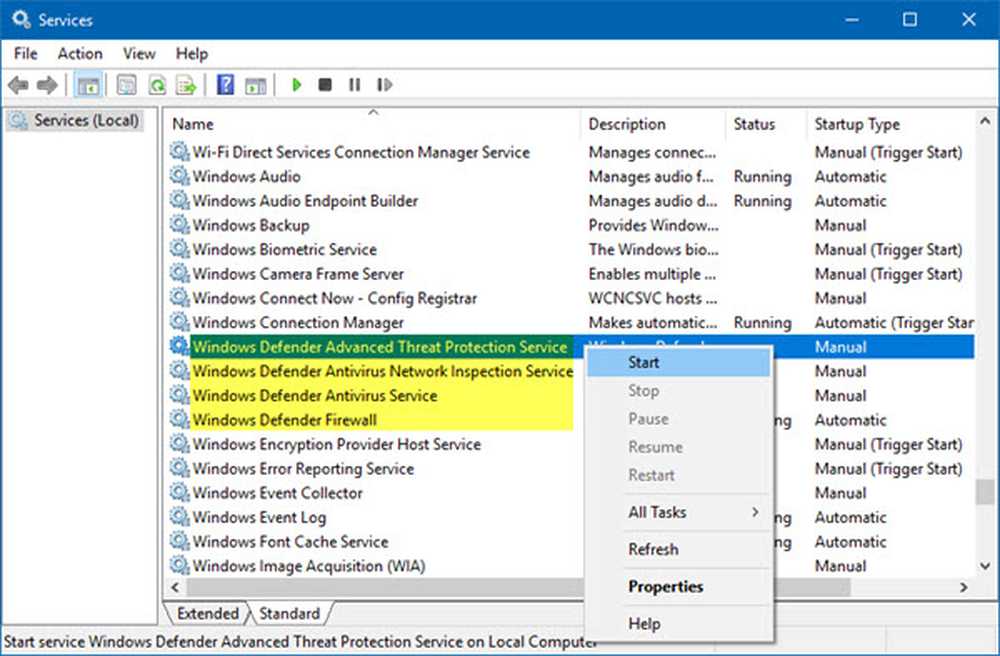
Task: Click the Pause Service toolbar icon
Action: tap(355, 85)
